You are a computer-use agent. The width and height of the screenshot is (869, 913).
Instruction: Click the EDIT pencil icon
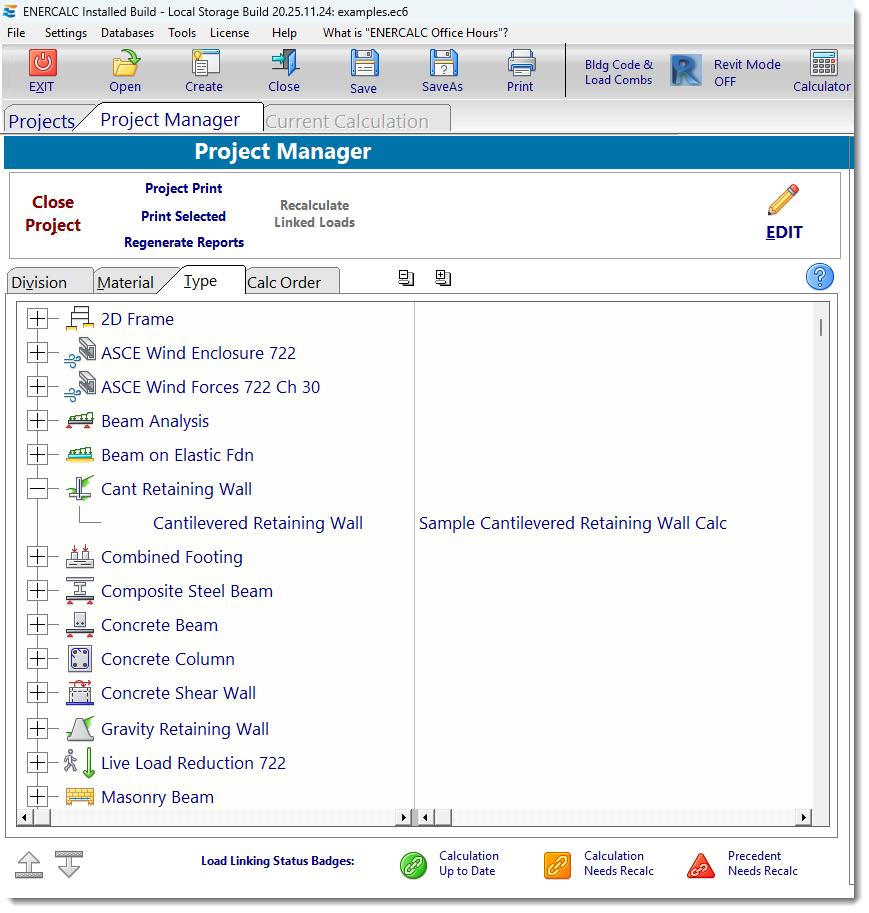pyautogui.click(x=783, y=200)
